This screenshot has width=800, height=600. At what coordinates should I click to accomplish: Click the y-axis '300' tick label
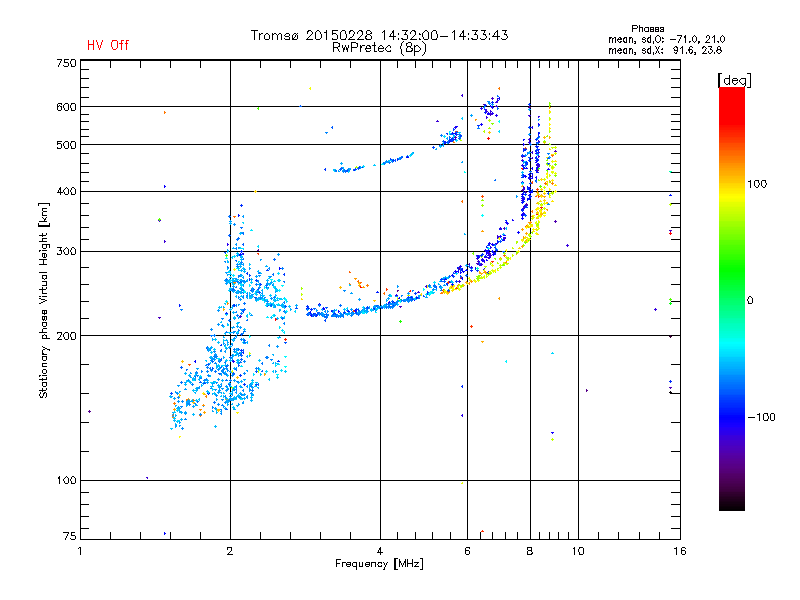click(x=66, y=251)
